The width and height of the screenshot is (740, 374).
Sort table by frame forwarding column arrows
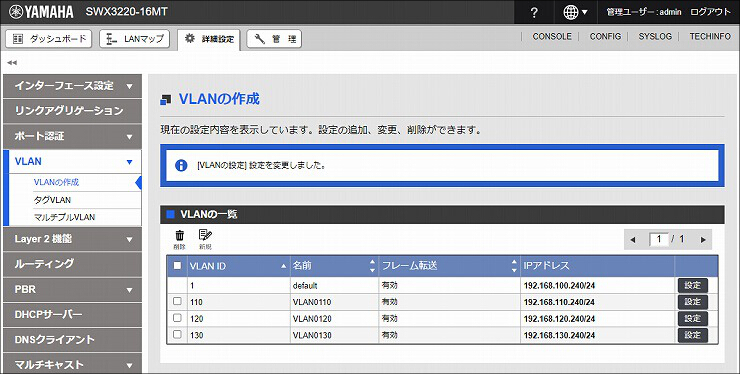coord(514,266)
